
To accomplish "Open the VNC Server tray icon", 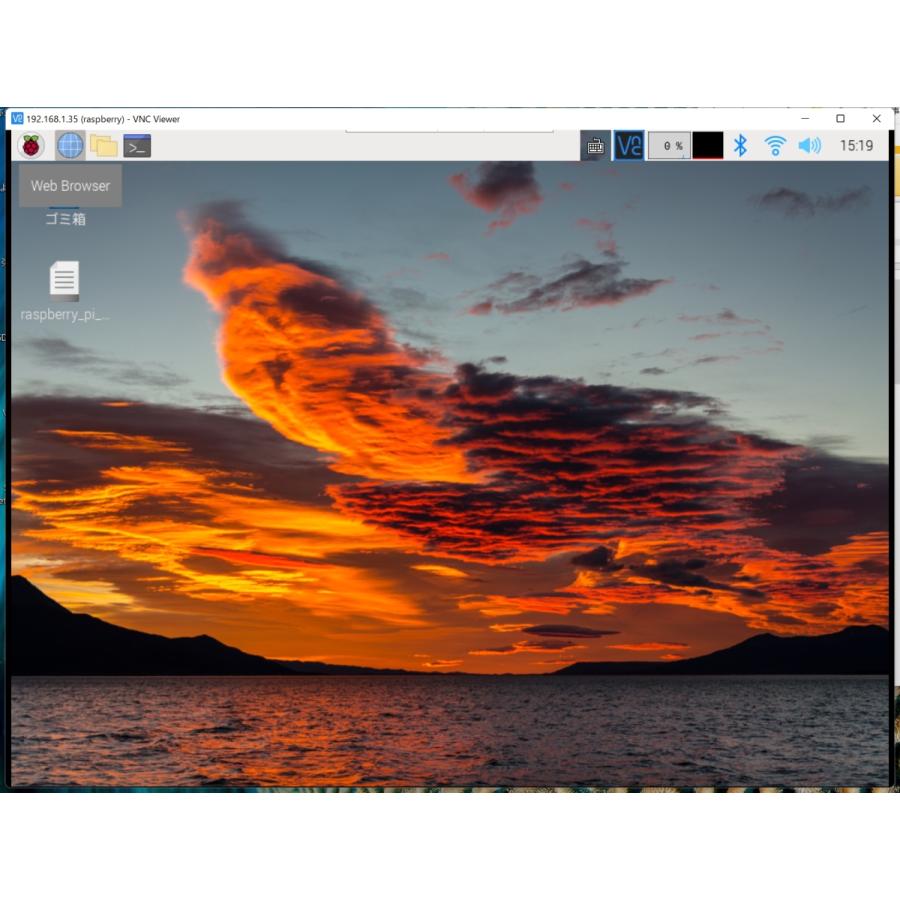I will click(x=629, y=146).
